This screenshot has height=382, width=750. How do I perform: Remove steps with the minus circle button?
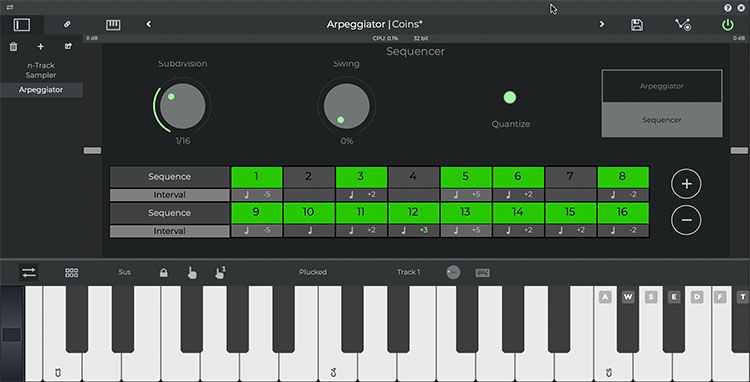[686, 219]
